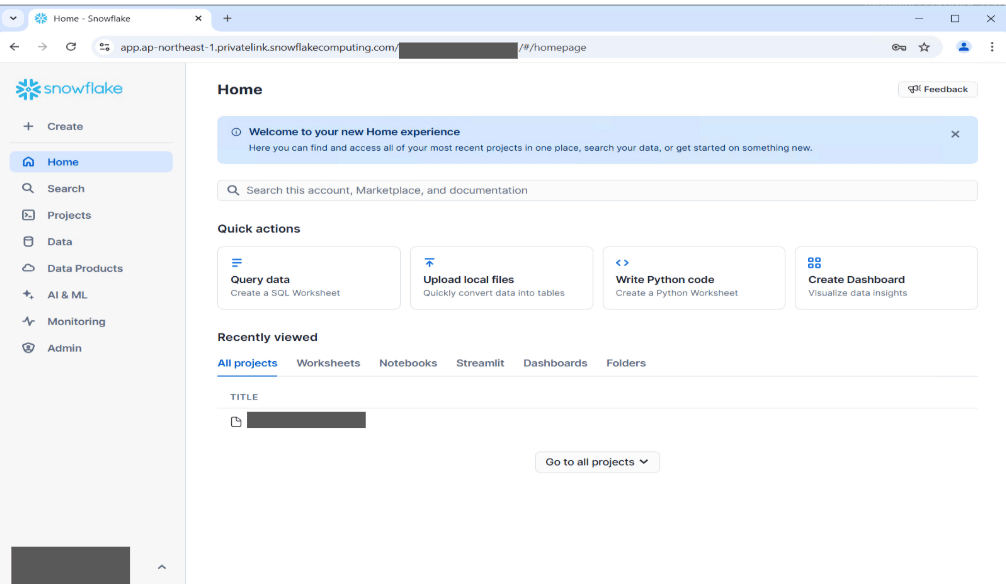Click the browser back arrow
1006x584 pixels.
(x=15, y=47)
